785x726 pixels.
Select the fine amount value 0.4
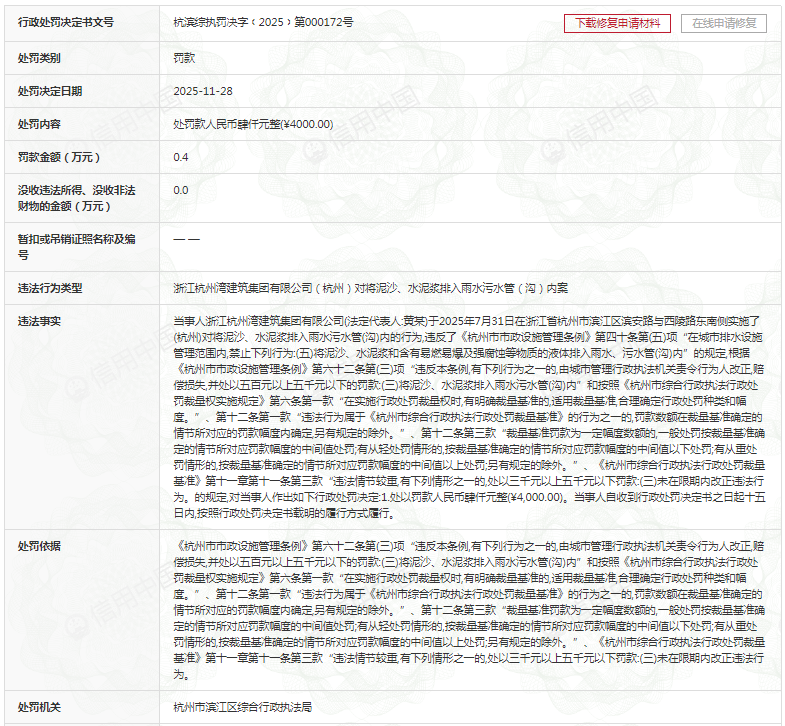coord(181,157)
